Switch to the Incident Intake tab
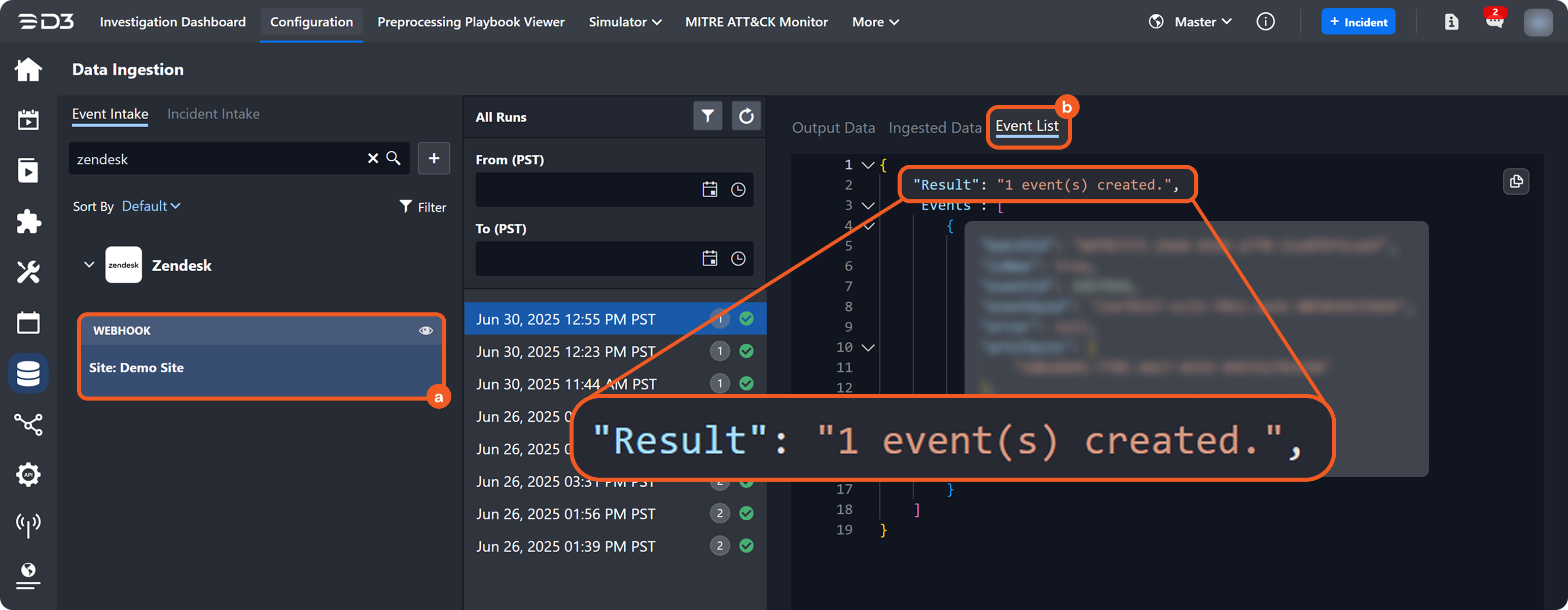1568x610 pixels. [x=213, y=114]
